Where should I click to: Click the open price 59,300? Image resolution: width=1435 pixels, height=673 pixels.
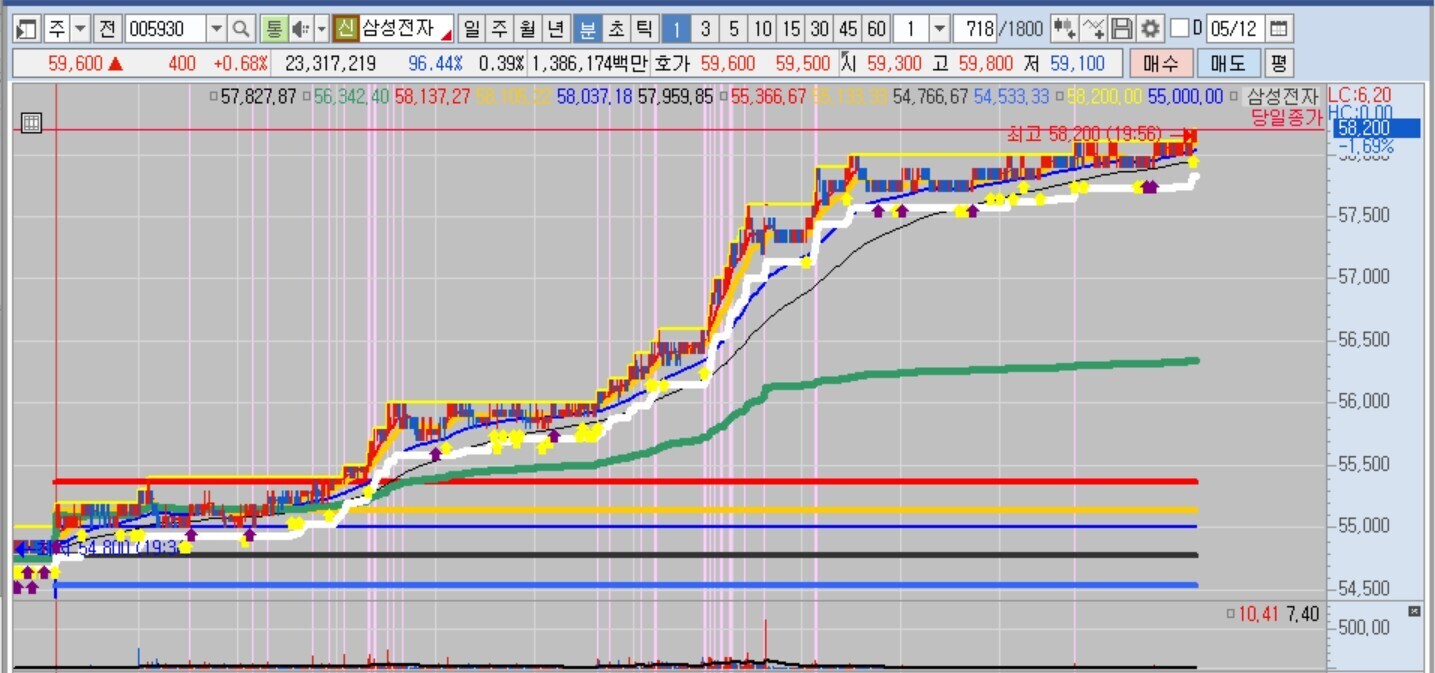[x=894, y=64]
